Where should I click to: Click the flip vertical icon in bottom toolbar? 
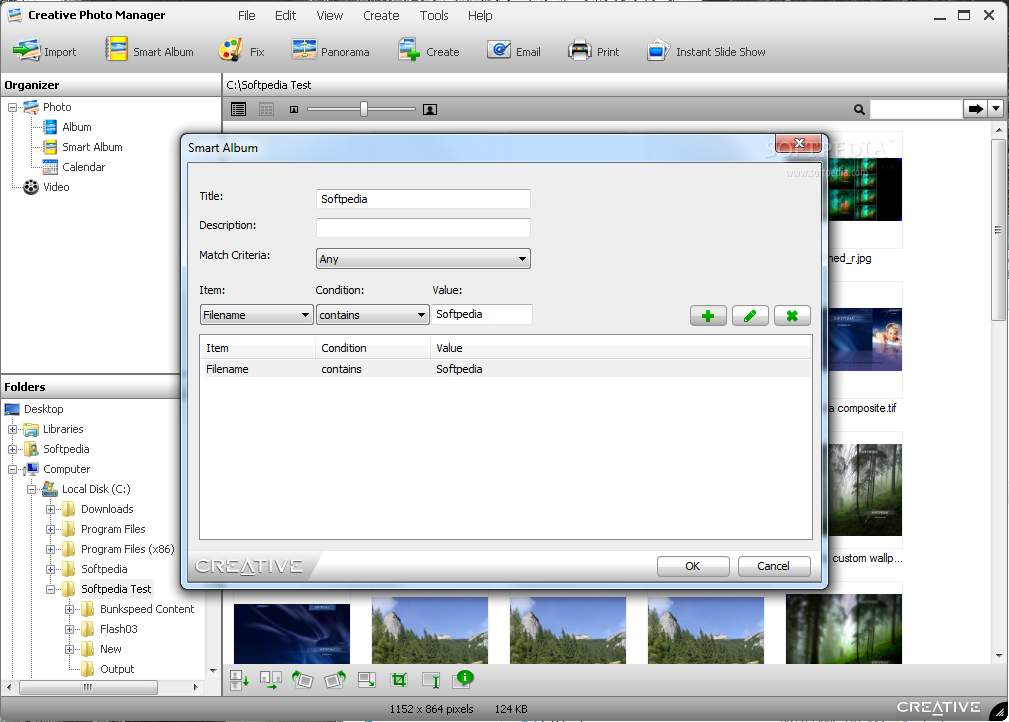click(239, 680)
